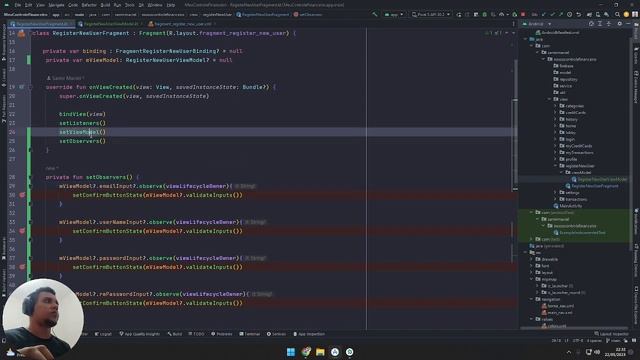Toggle breakpoint on line 34
Viewport: 640px width, 360px height.
tap(22, 231)
